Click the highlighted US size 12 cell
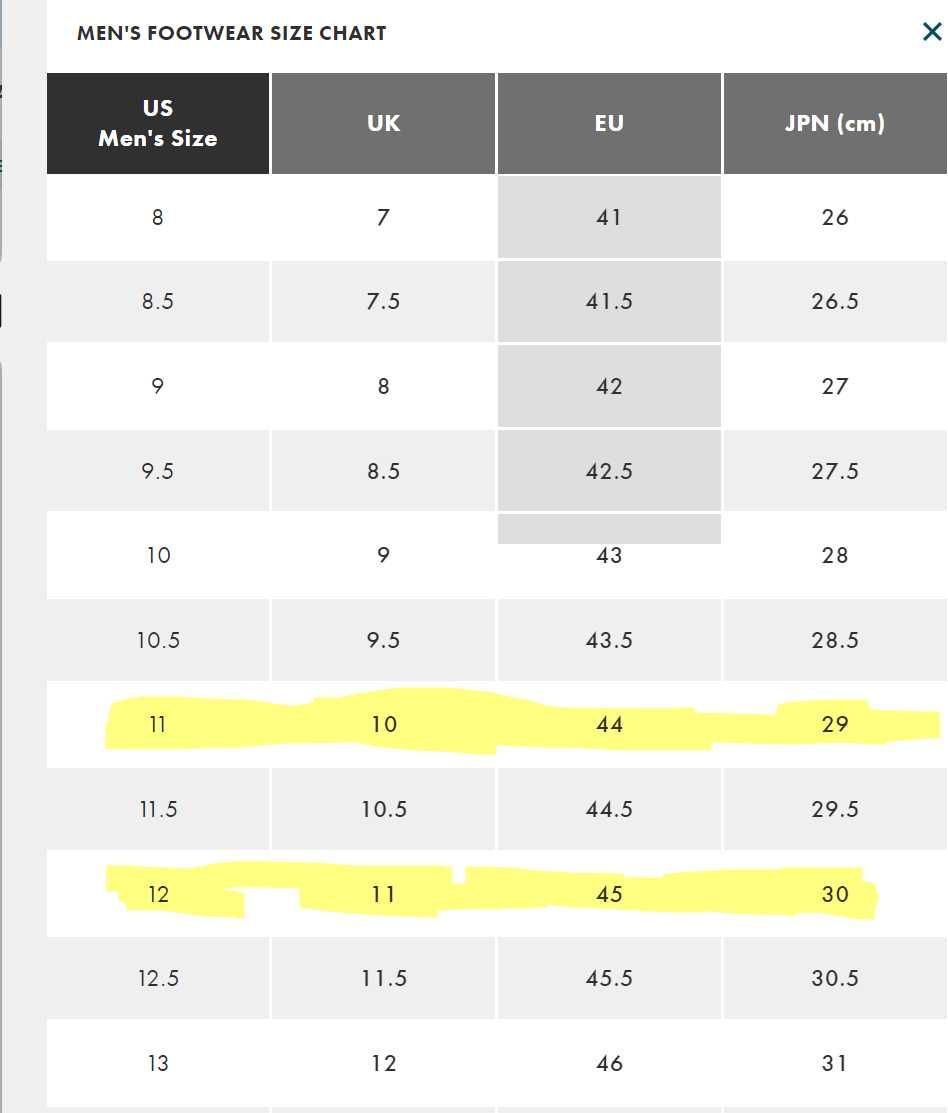This screenshot has width=948, height=1113. click(x=158, y=894)
